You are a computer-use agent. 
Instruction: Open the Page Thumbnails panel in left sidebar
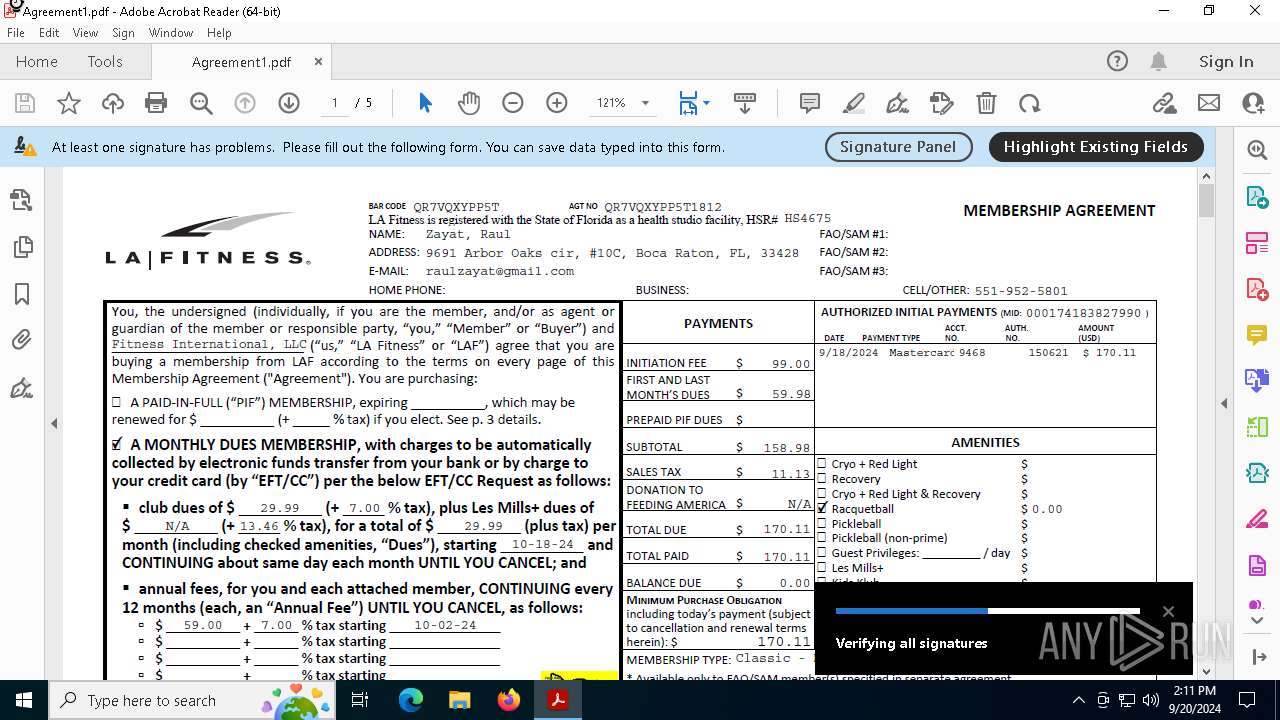22,247
